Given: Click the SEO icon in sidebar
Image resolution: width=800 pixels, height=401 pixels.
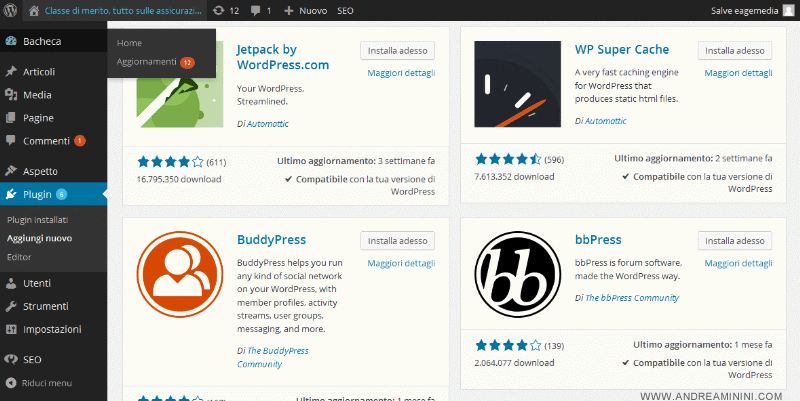Looking at the screenshot, I should coord(11,359).
